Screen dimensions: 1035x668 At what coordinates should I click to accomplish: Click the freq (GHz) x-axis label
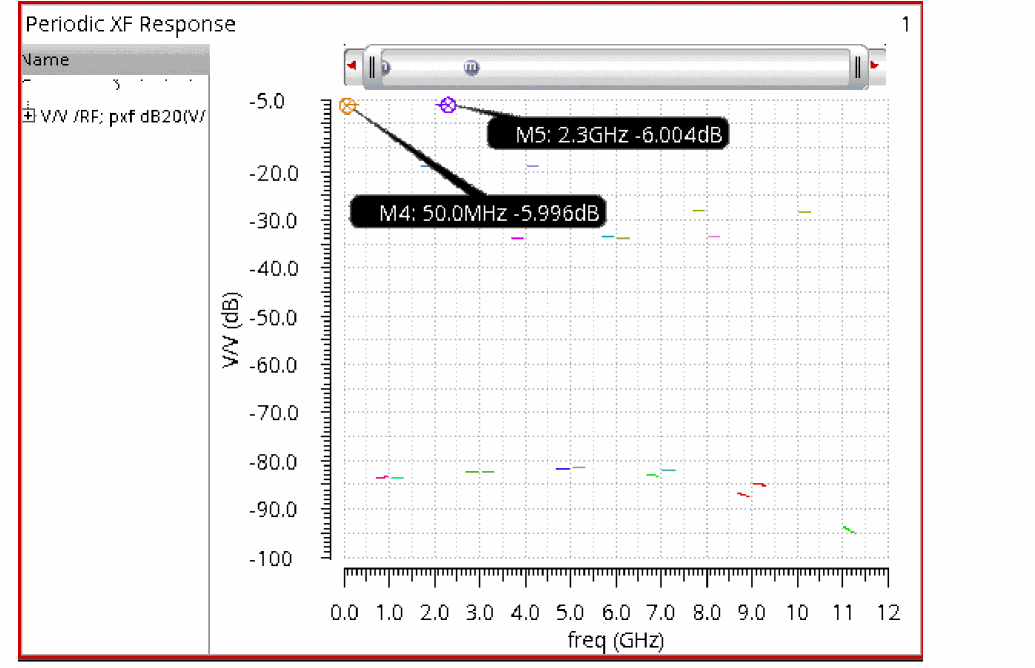point(616,640)
